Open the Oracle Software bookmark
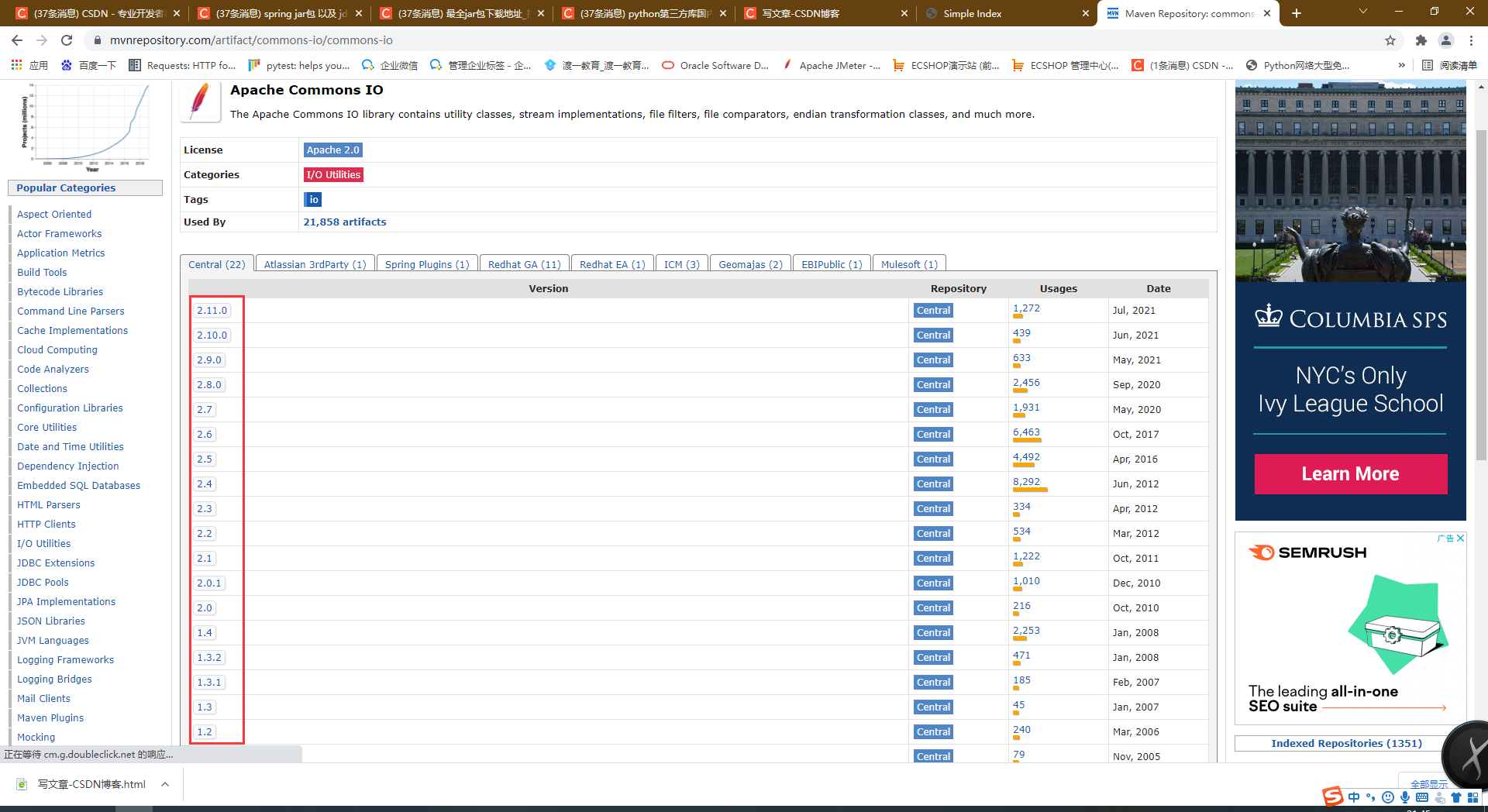The image size is (1488, 812). click(715, 66)
